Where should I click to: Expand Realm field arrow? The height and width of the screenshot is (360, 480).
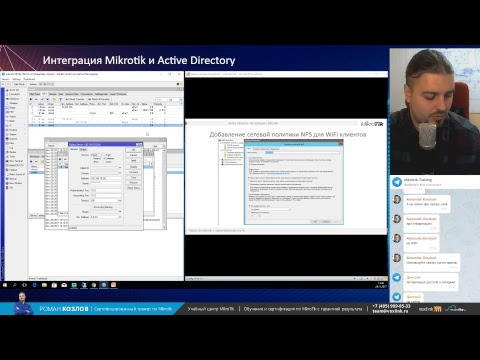click(x=120, y=211)
